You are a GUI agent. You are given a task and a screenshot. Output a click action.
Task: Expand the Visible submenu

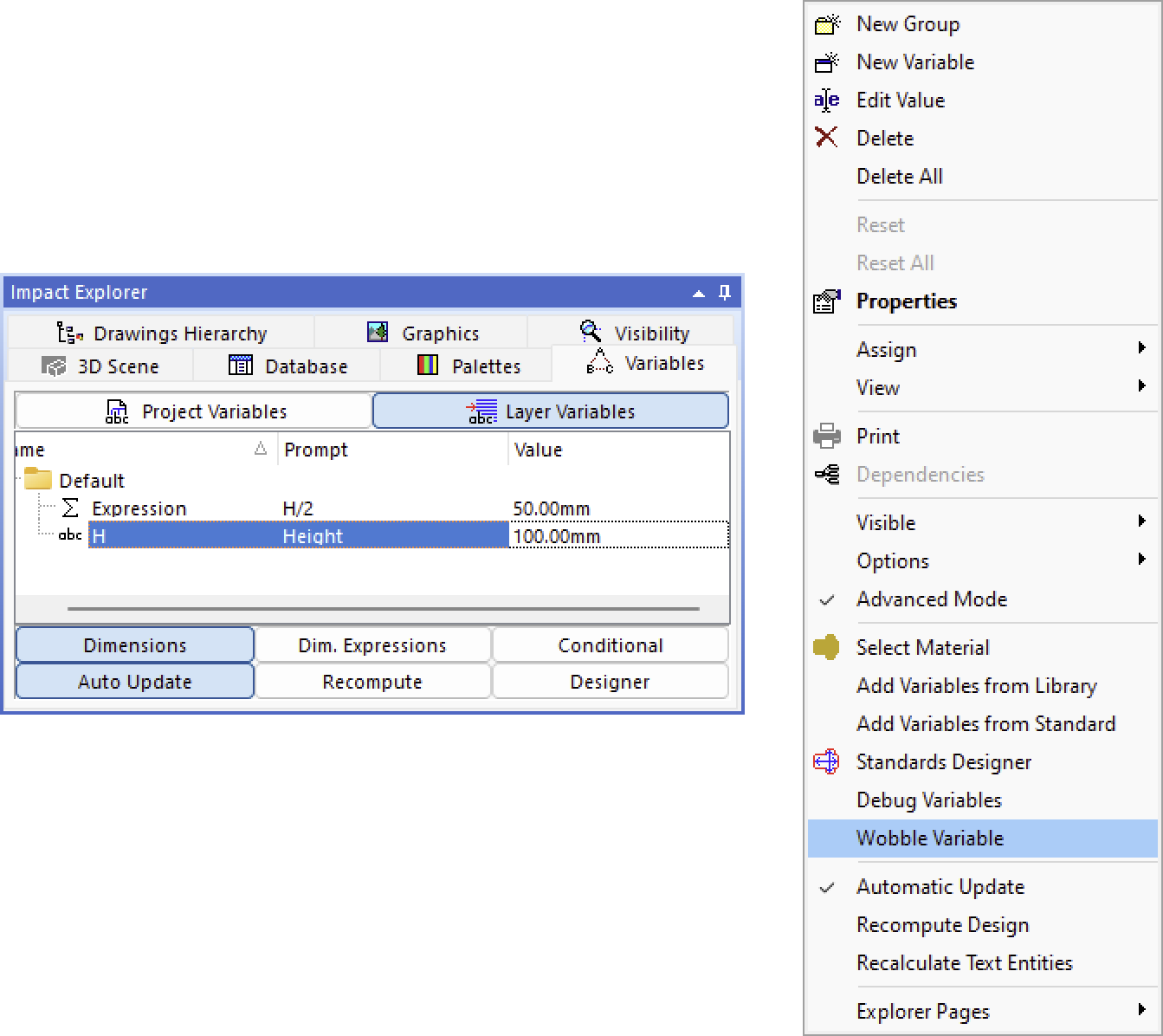click(983, 523)
